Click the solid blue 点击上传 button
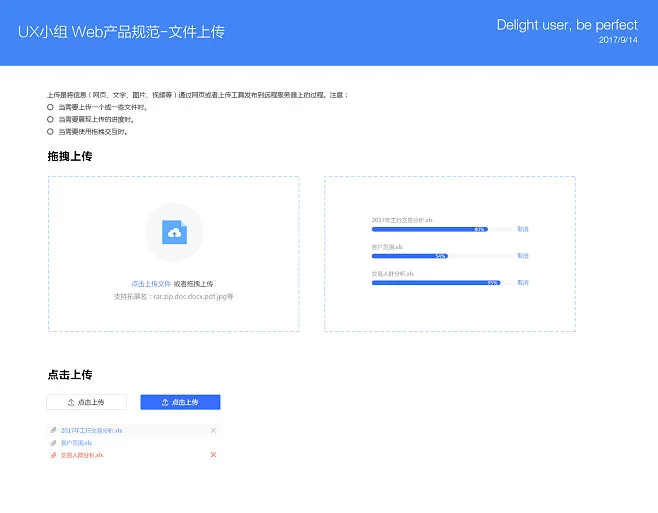The image size is (658, 513). click(180, 402)
